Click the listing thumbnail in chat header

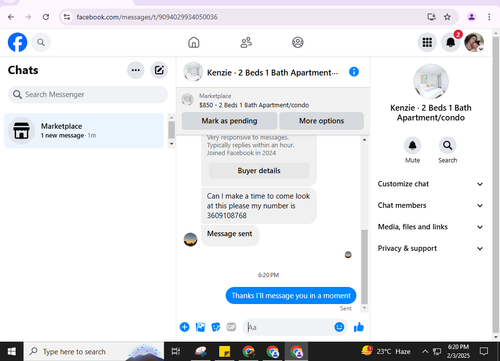[x=193, y=72]
